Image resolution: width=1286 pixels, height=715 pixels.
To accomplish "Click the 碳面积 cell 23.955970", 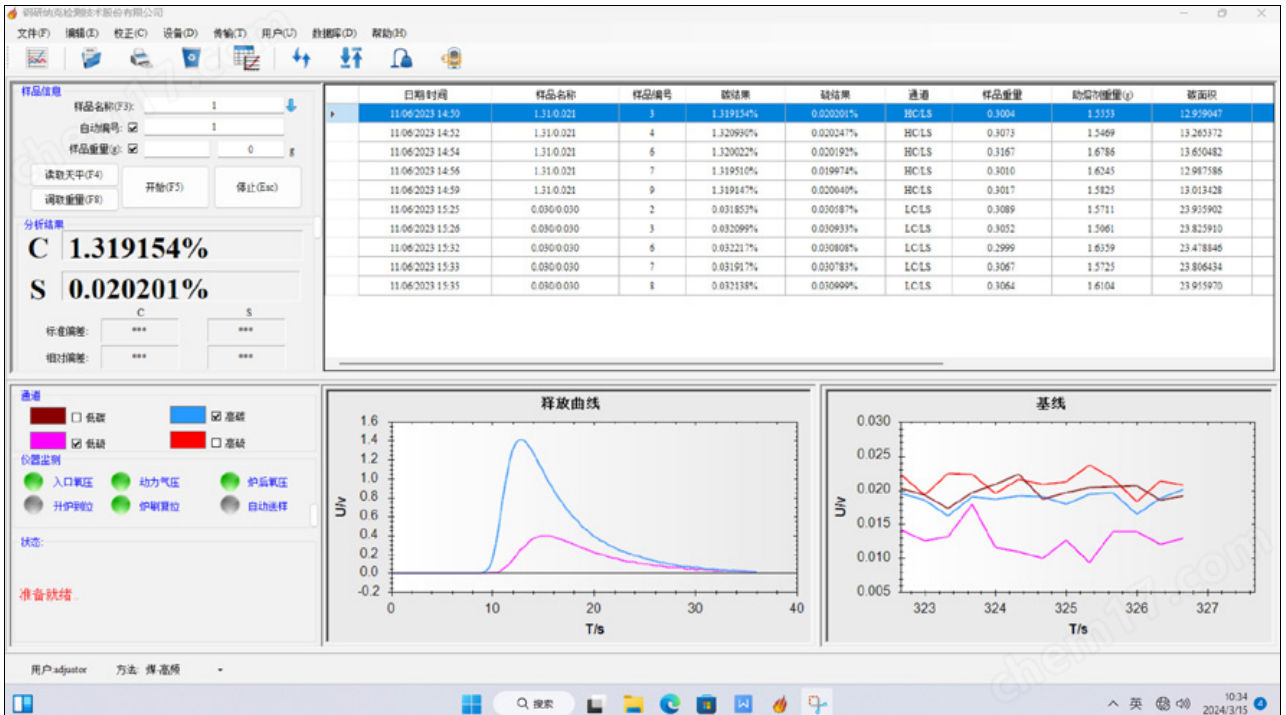I will pos(1201,286).
